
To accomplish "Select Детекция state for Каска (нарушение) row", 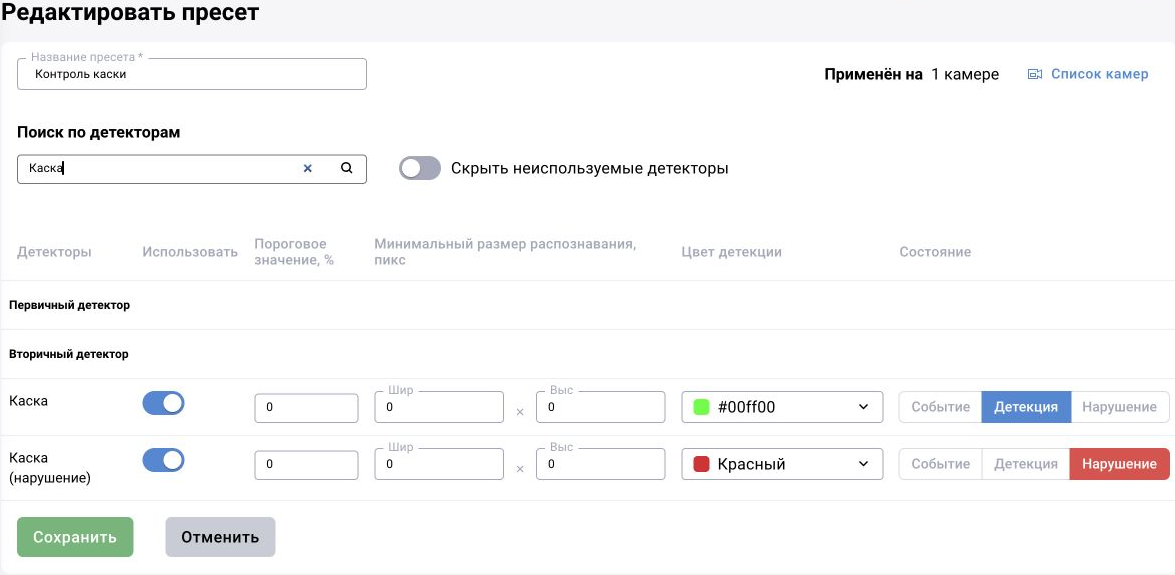I will [x=1026, y=464].
